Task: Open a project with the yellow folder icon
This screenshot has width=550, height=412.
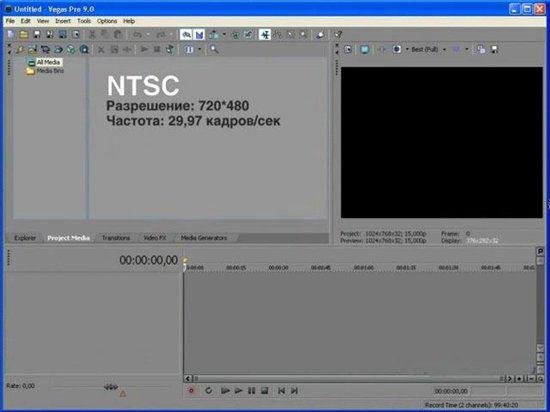Action: click(24, 34)
